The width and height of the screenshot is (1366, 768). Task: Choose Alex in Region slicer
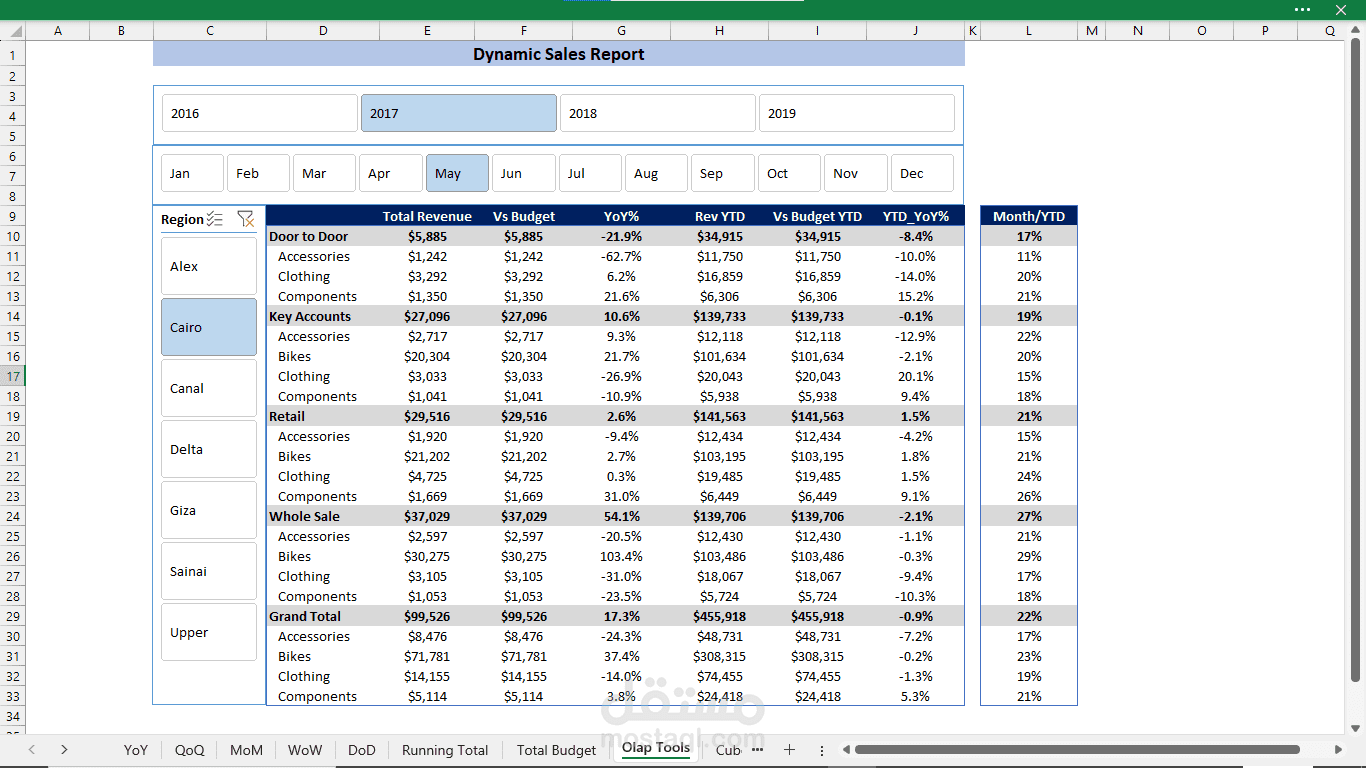[x=209, y=266]
